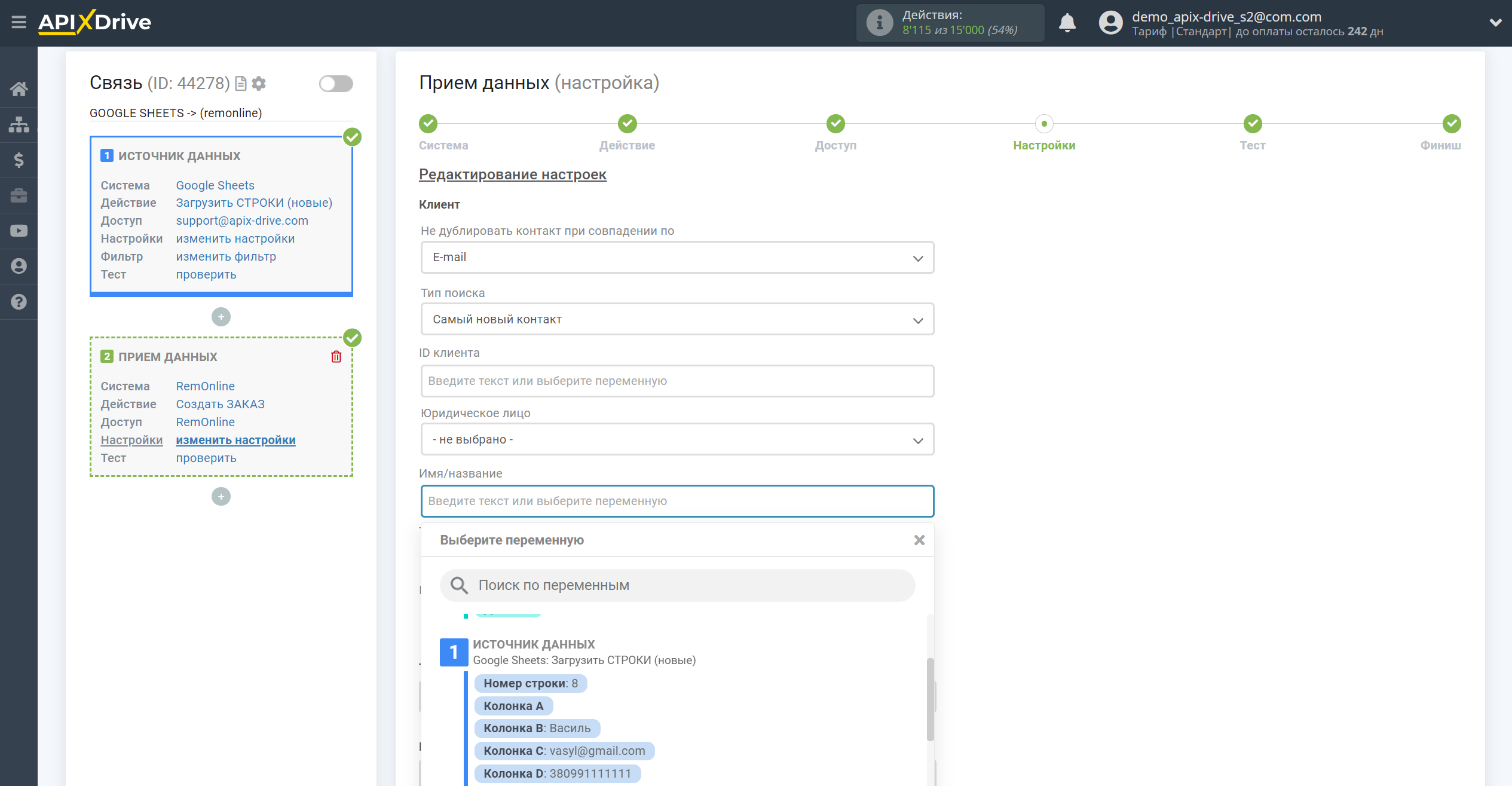
Task: Open the profile sidebar icon
Action: pos(19,266)
